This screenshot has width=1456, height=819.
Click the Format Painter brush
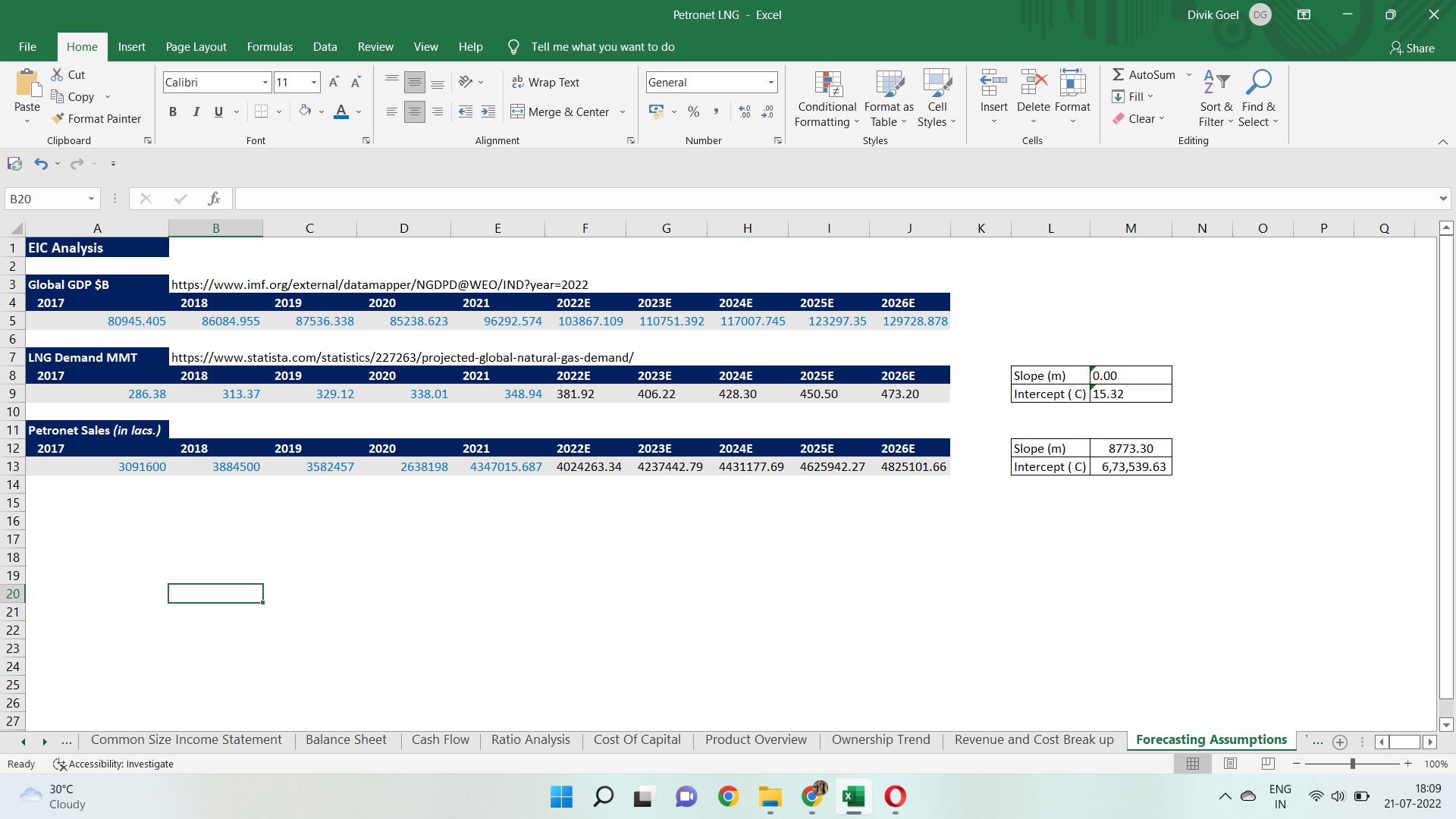tap(58, 118)
